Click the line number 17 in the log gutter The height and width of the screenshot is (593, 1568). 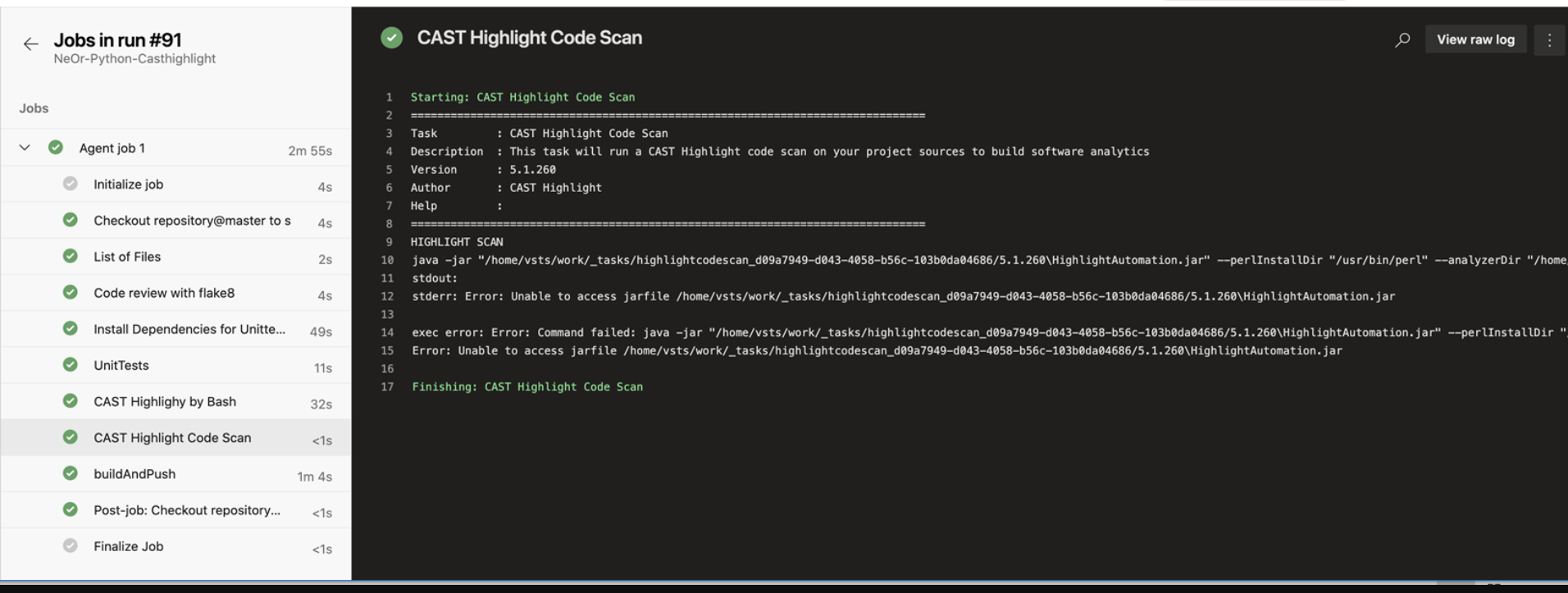pos(387,386)
